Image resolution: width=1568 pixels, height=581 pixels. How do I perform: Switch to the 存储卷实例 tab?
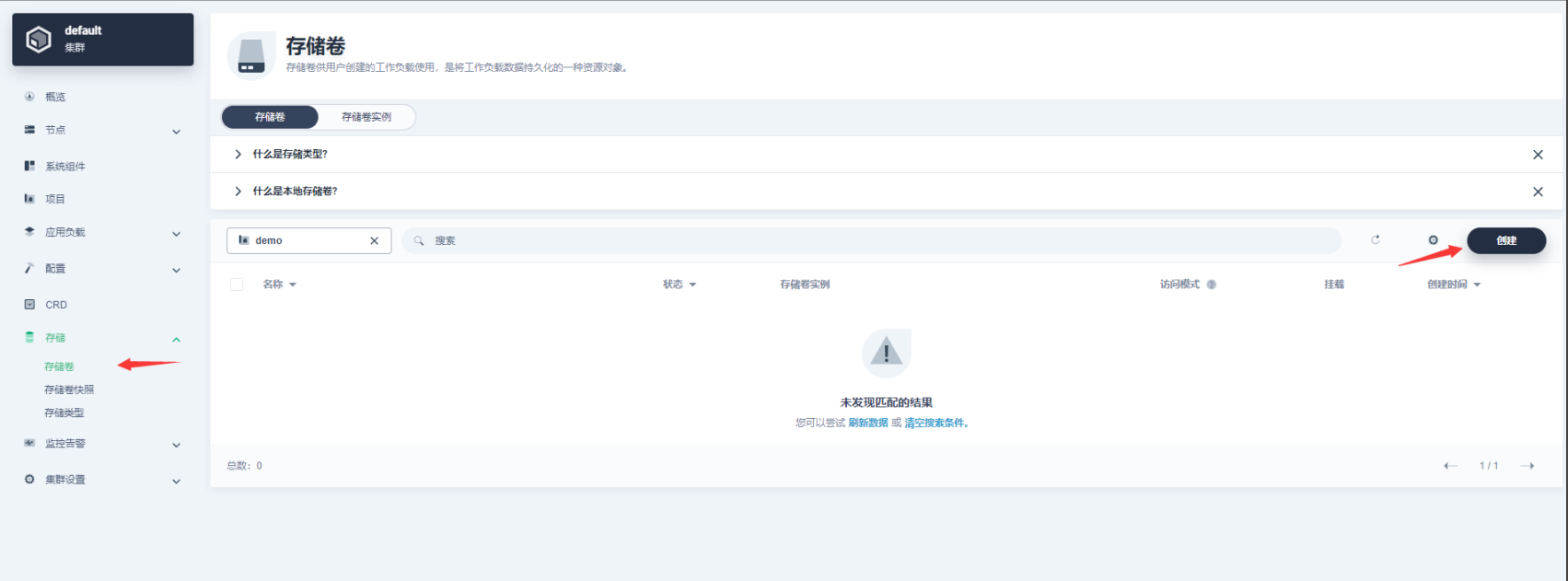point(366,117)
